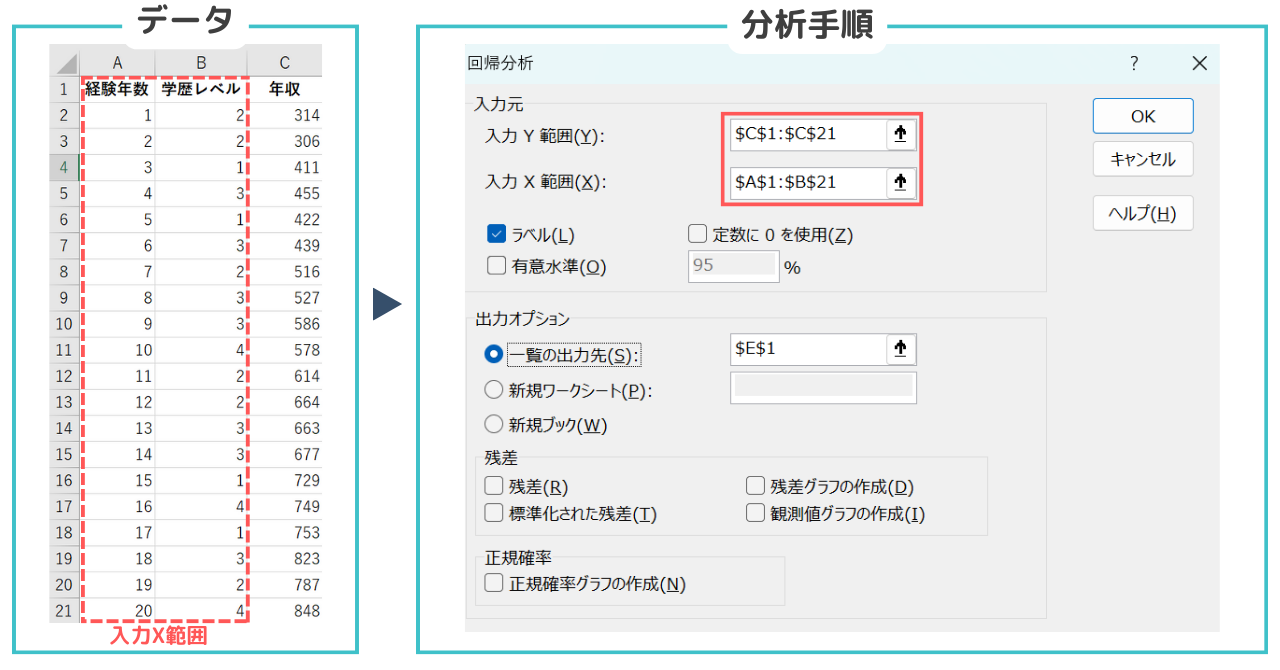Check the 正規確率グラフの作成(N) checkbox
Screen dimensions: 1280x670
tap(493, 583)
